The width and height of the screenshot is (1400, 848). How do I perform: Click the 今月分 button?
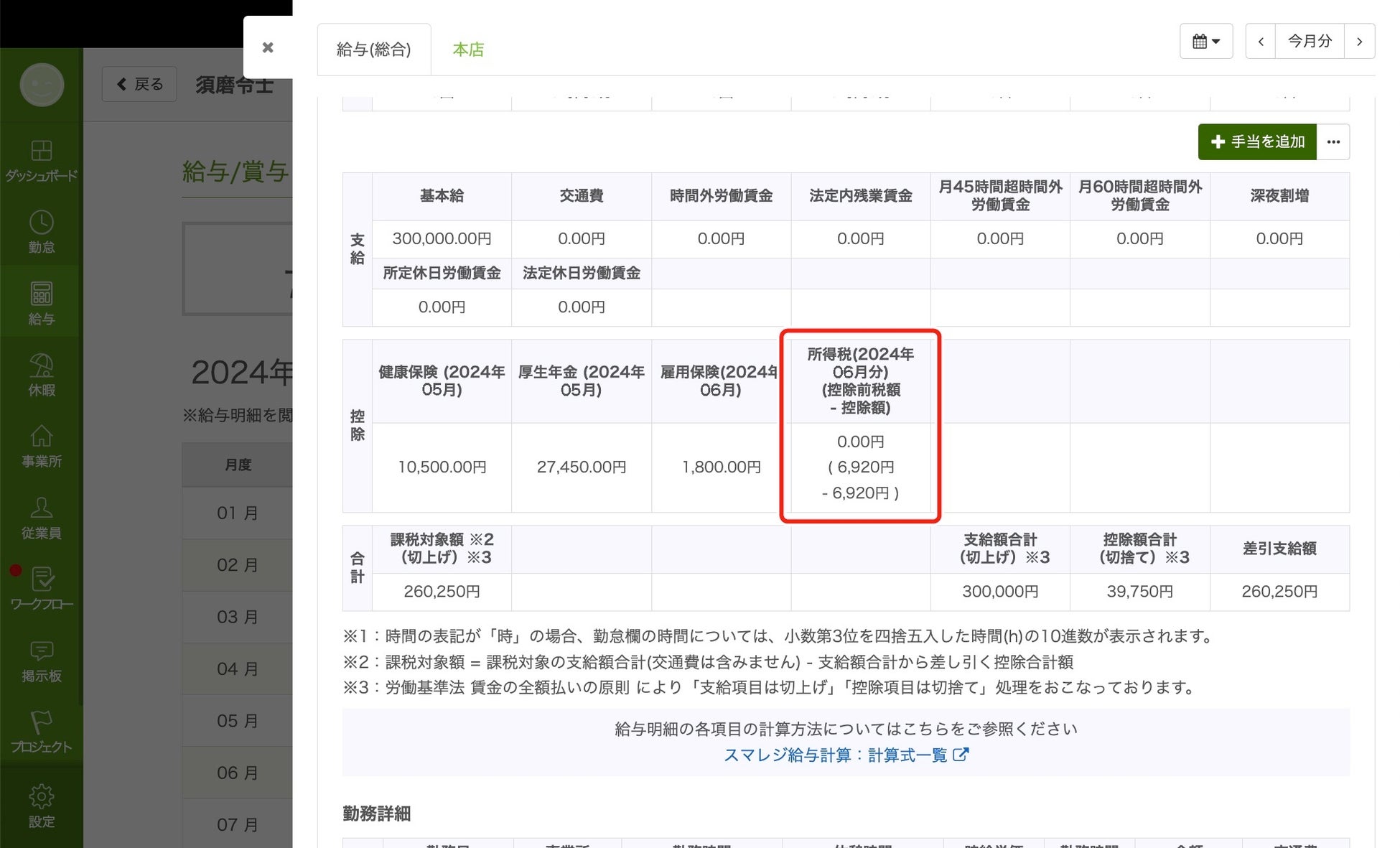pyautogui.click(x=1310, y=42)
